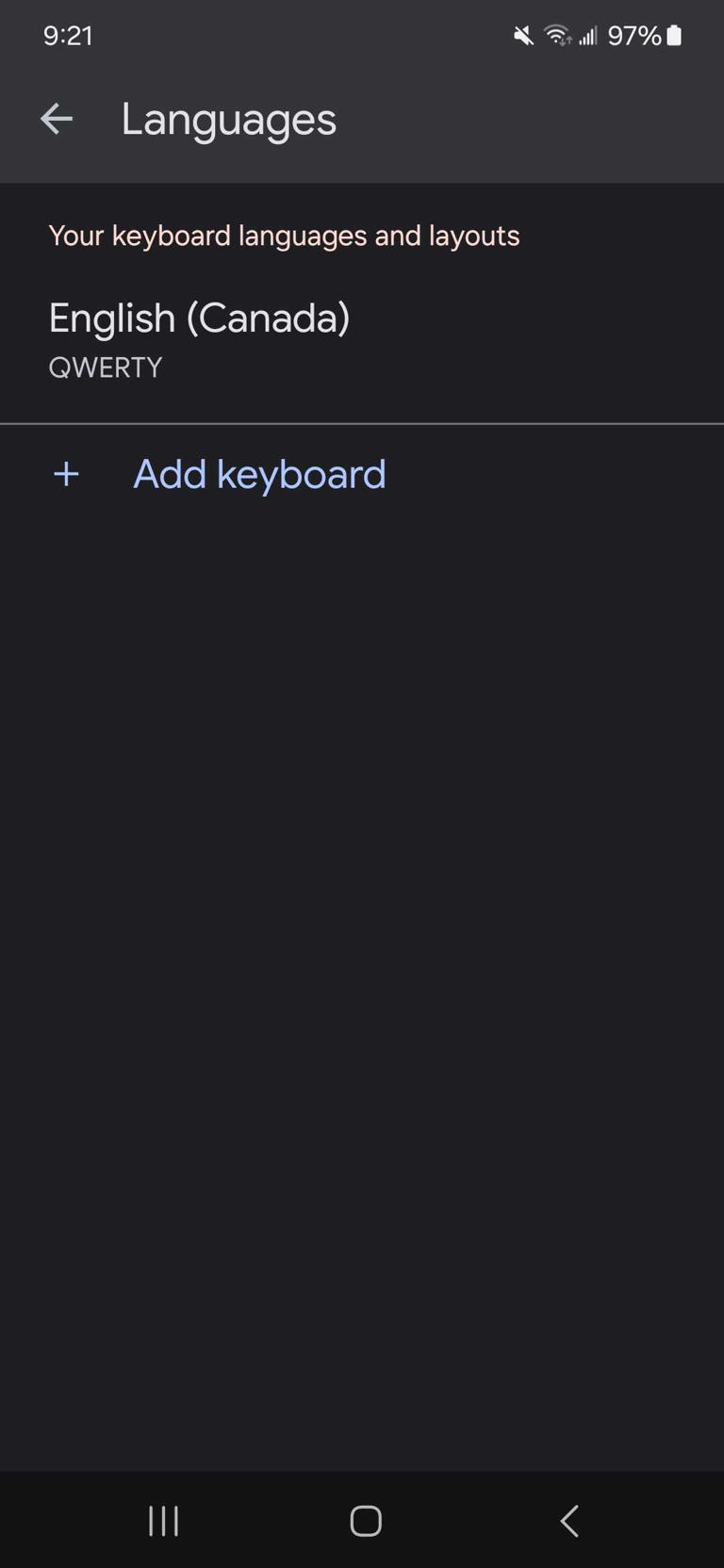Tap the cellular signal strength icon
The width and height of the screenshot is (724, 1568).
tap(588, 36)
